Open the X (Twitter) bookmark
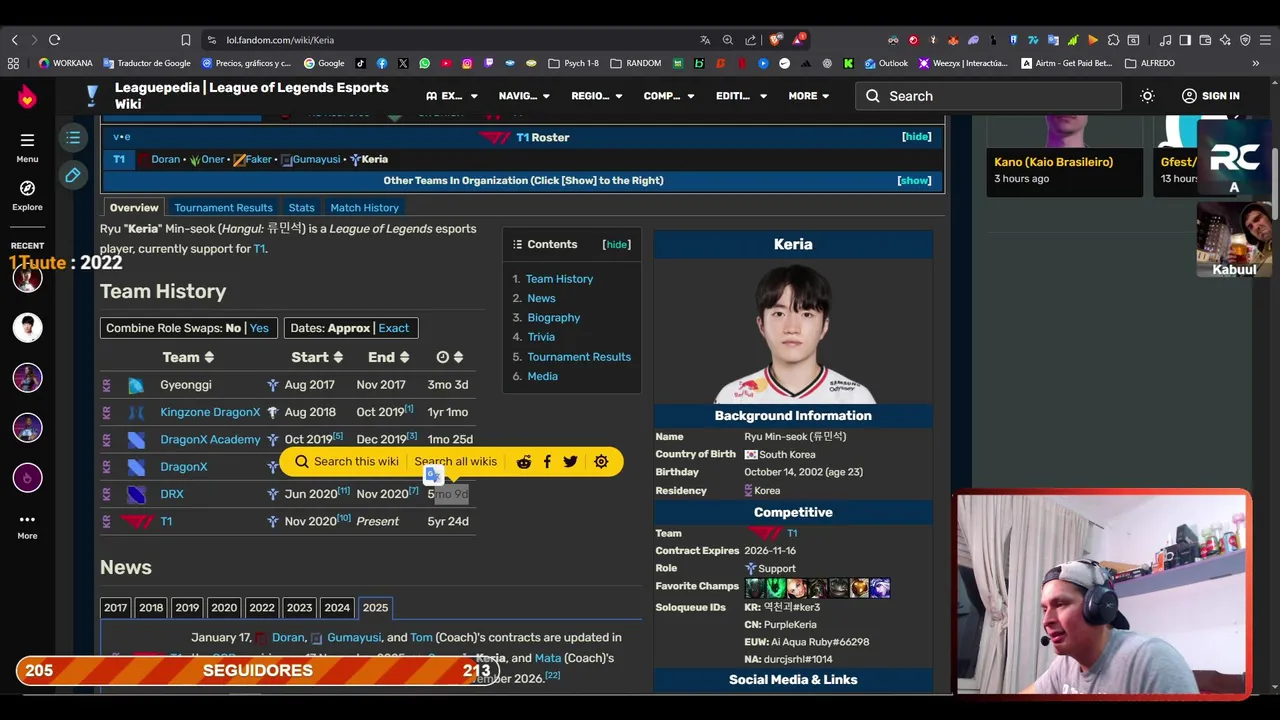Image resolution: width=1280 pixels, height=720 pixels. pos(403,63)
